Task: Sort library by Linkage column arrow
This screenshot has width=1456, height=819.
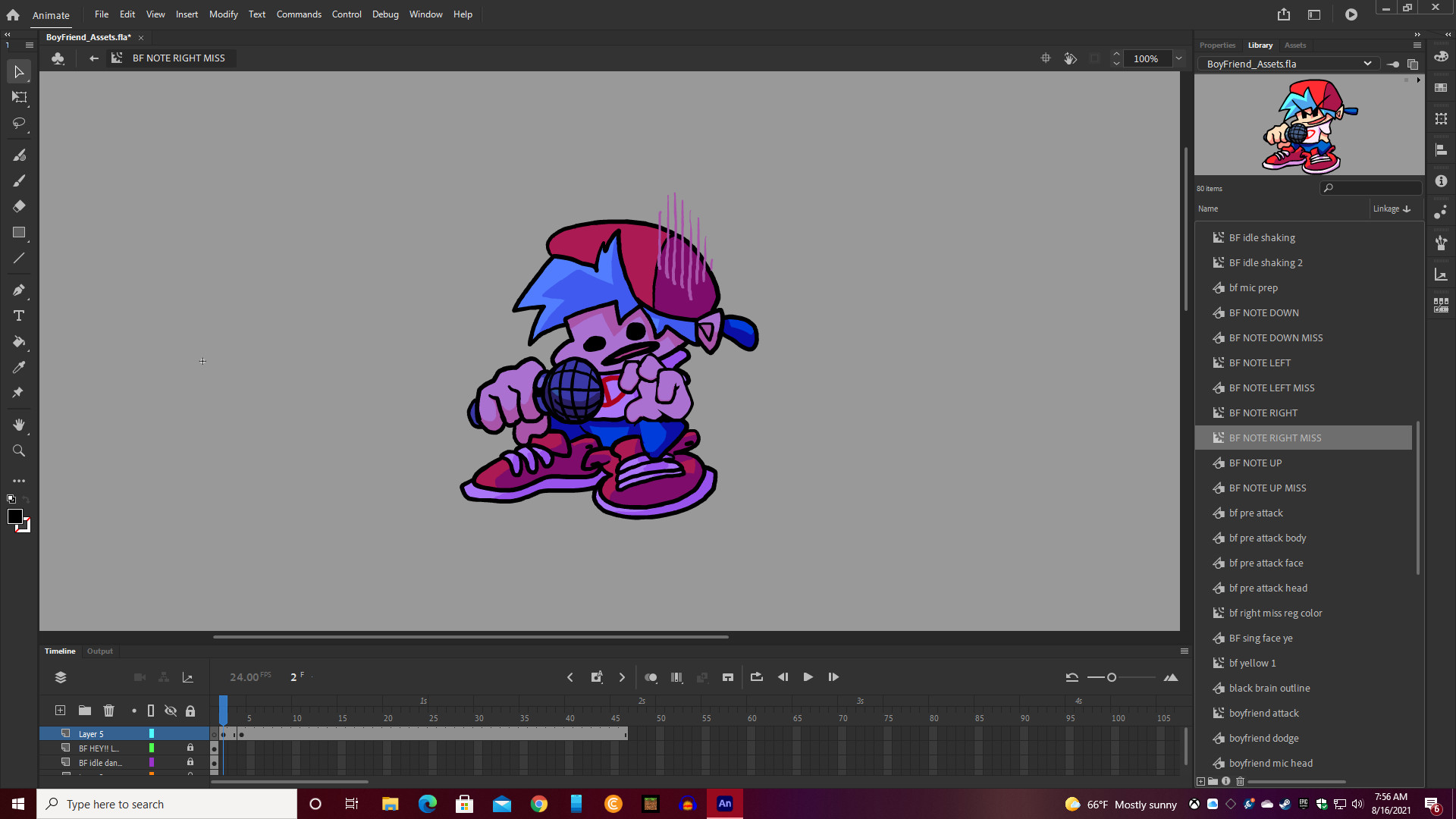Action: tap(1407, 209)
